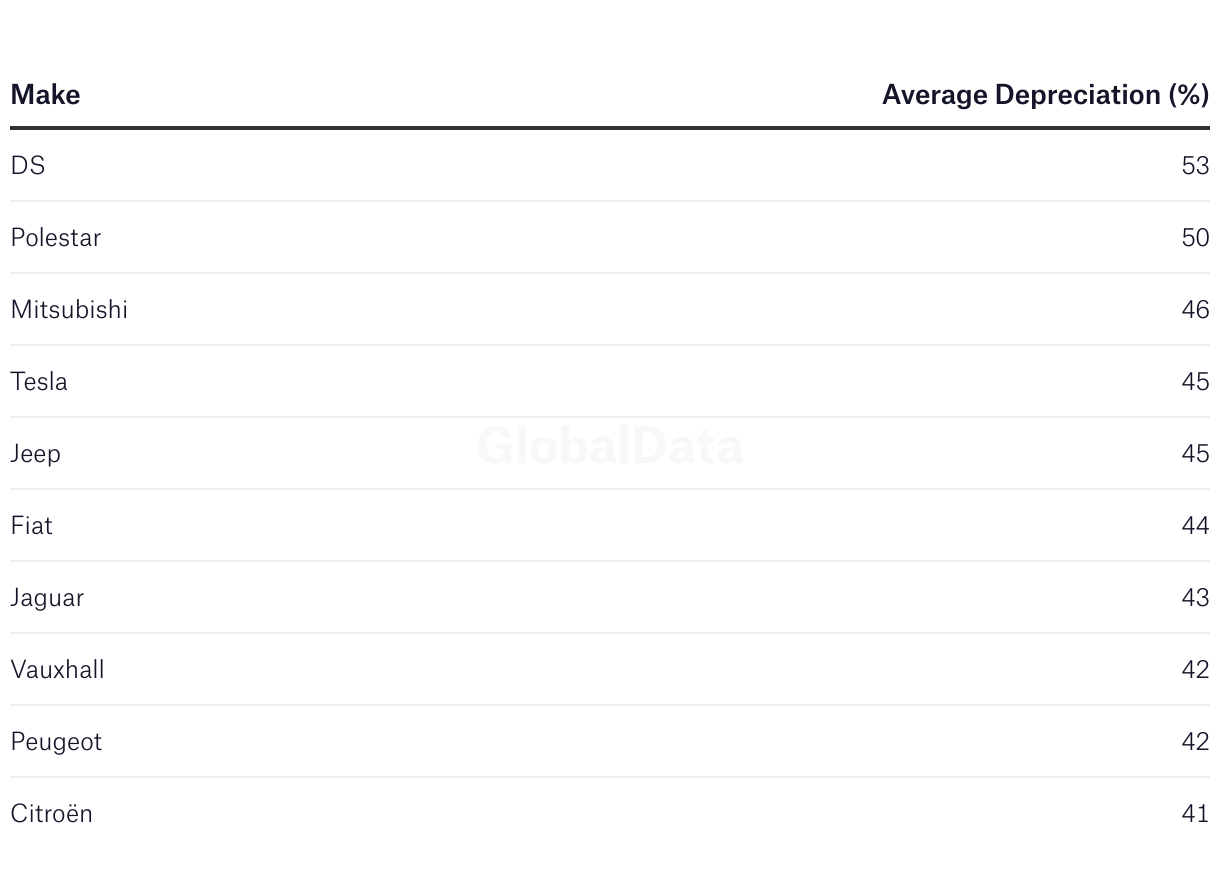This screenshot has width=1220, height=890.
Task: Click the 53 depreciation value for DS
Action: coord(1195,165)
